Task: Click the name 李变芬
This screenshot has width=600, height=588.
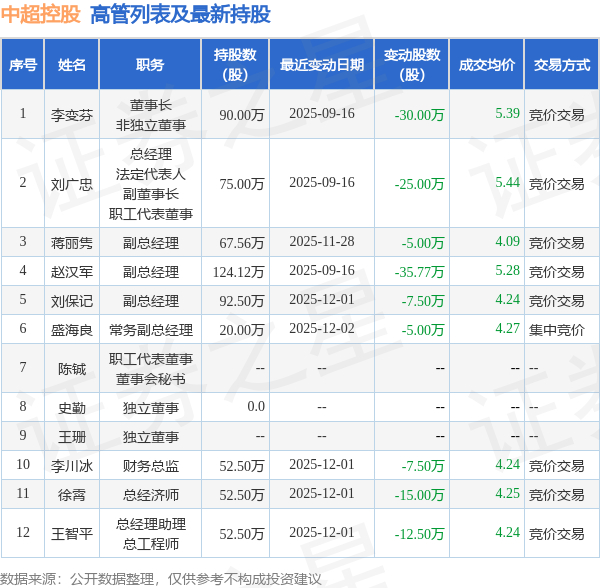Action: (x=72, y=114)
